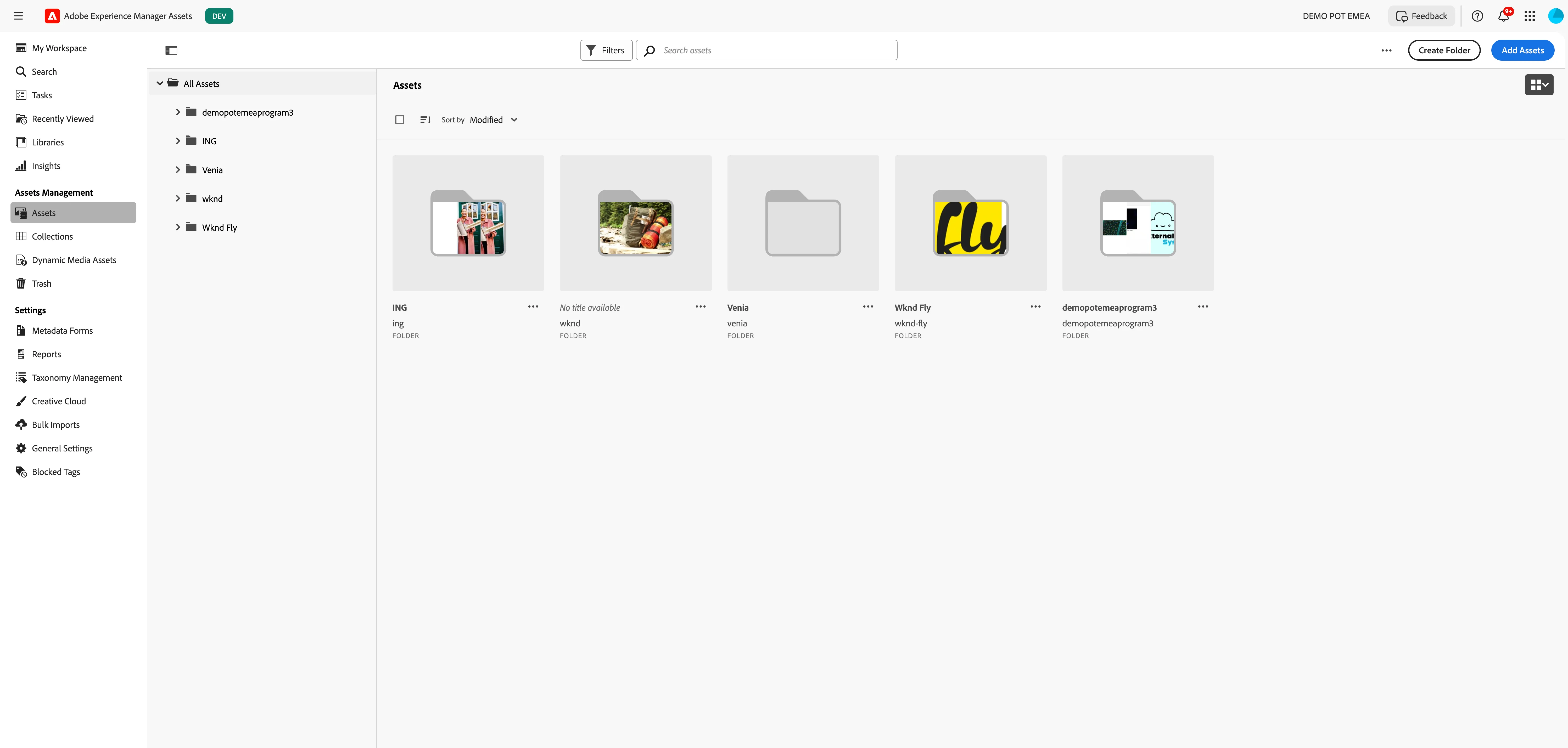Open Dynamic Media Assets
This screenshot has height=748, width=1568.
tap(73, 260)
